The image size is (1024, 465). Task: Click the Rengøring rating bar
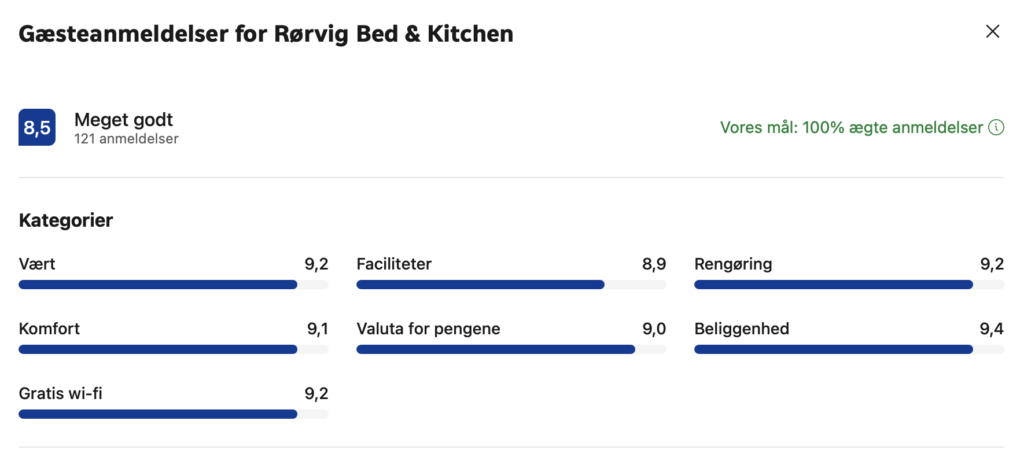[849, 285]
